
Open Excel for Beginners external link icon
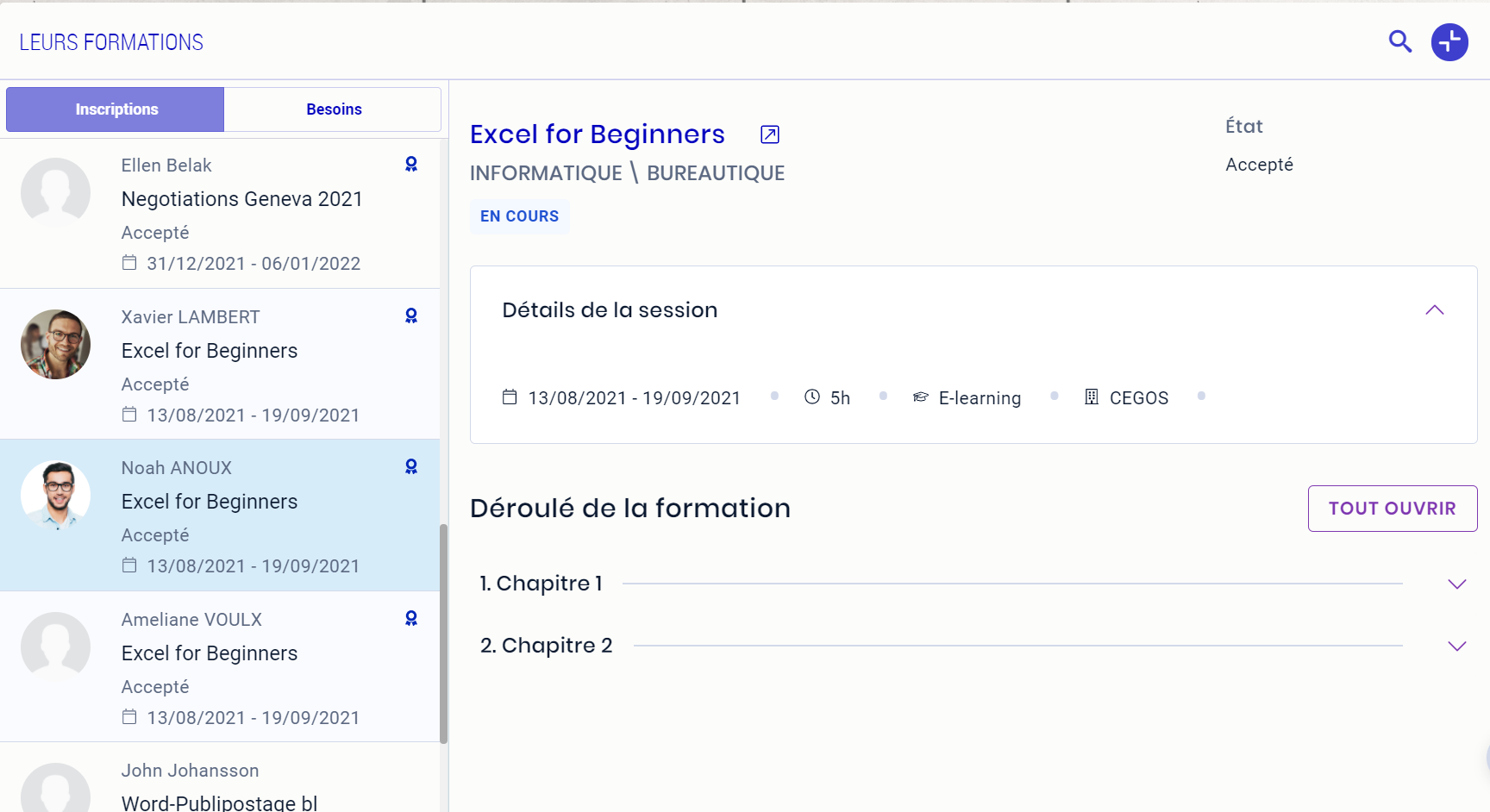pyautogui.click(x=770, y=134)
